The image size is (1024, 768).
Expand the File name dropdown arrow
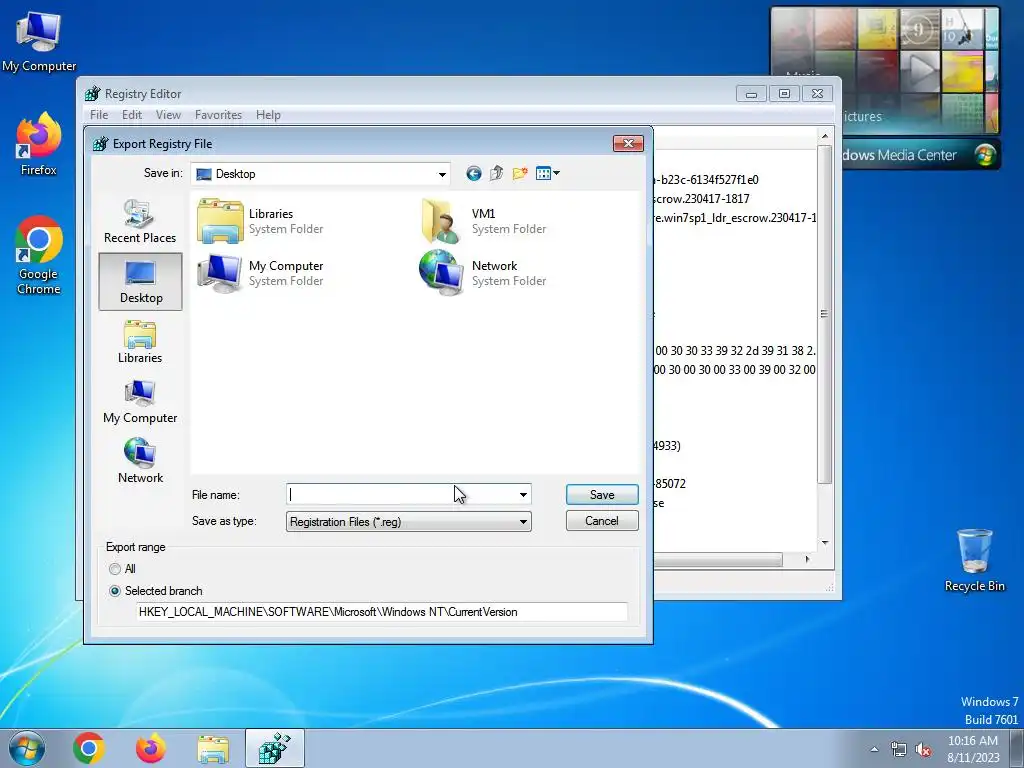click(x=523, y=495)
